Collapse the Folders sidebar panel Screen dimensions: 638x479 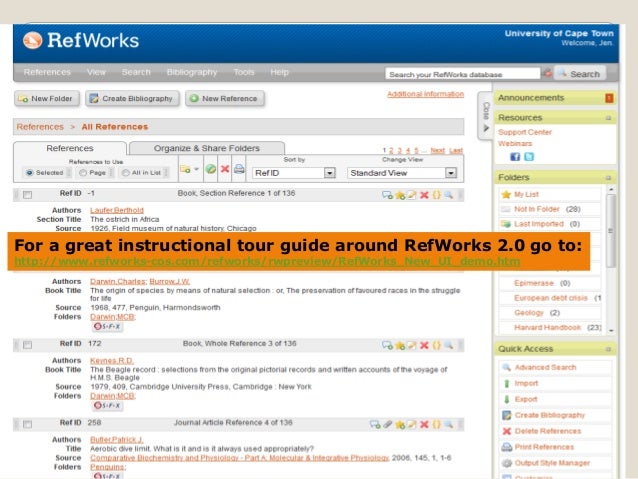click(608, 178)
